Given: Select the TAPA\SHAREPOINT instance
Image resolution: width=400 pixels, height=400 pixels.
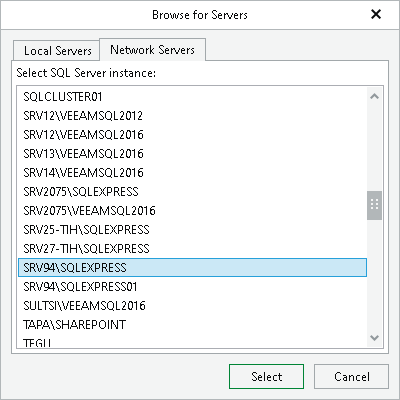Looking at the screenshot, I should pos(192,325).
